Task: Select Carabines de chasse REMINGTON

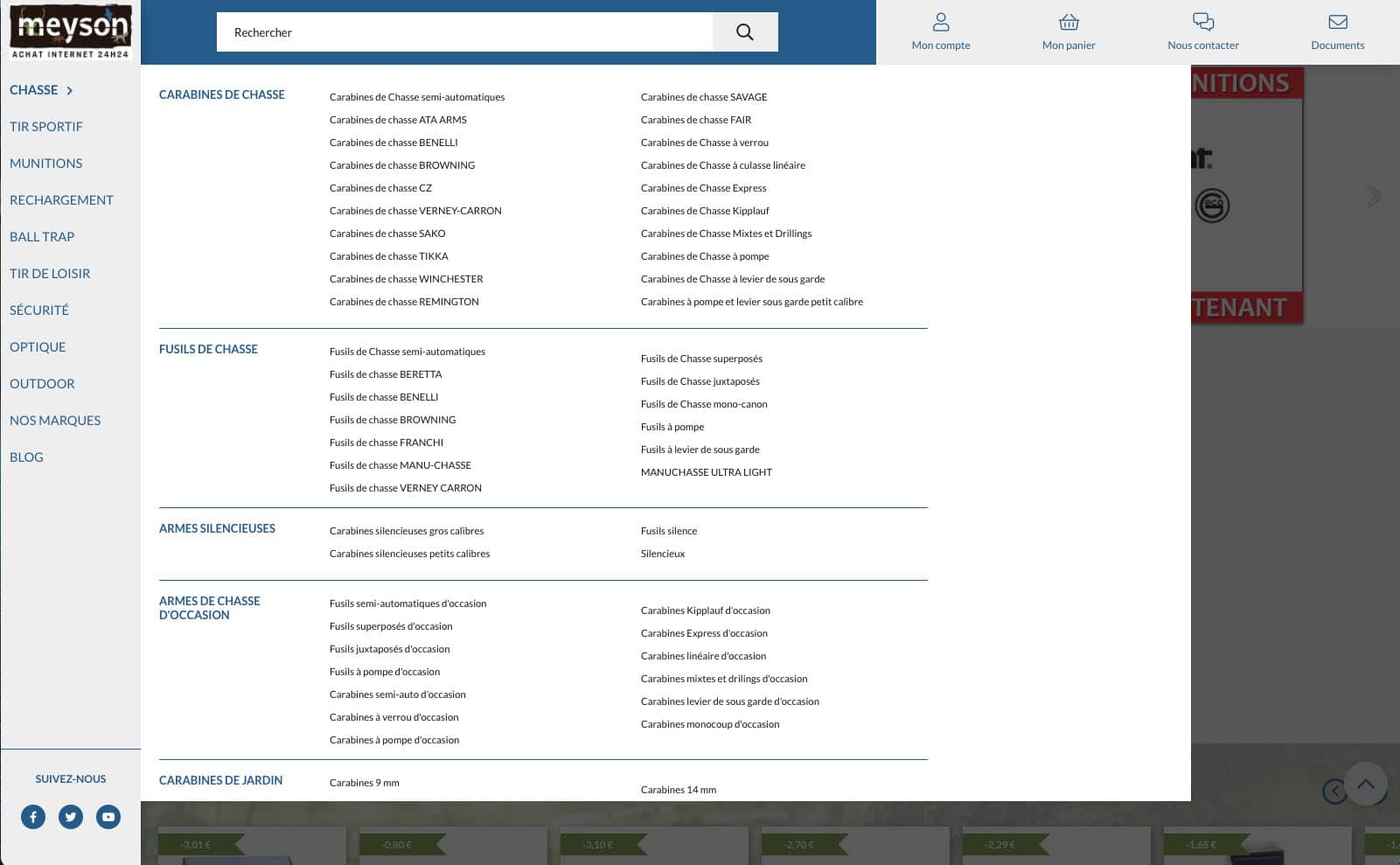Action: click(404, 302)
